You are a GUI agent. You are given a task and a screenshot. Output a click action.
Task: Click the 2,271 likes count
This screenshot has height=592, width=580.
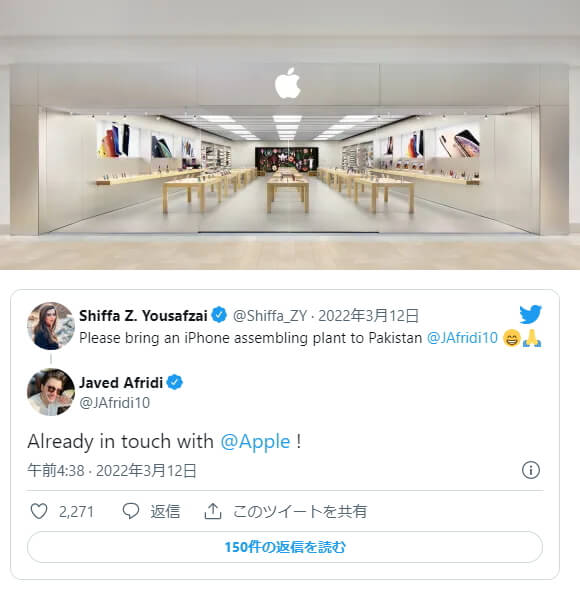coord(76,512)
